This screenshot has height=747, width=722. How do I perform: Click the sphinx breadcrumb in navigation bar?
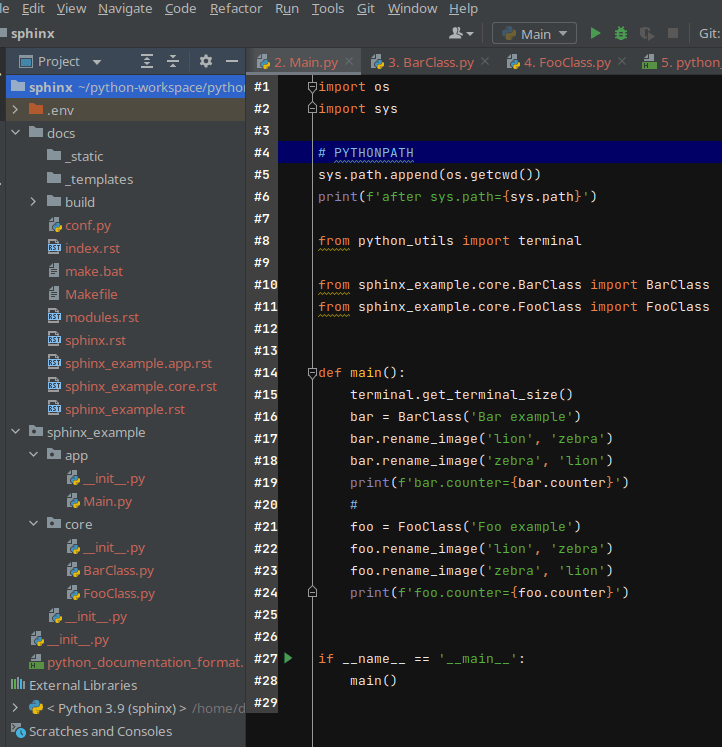[32, 33]
